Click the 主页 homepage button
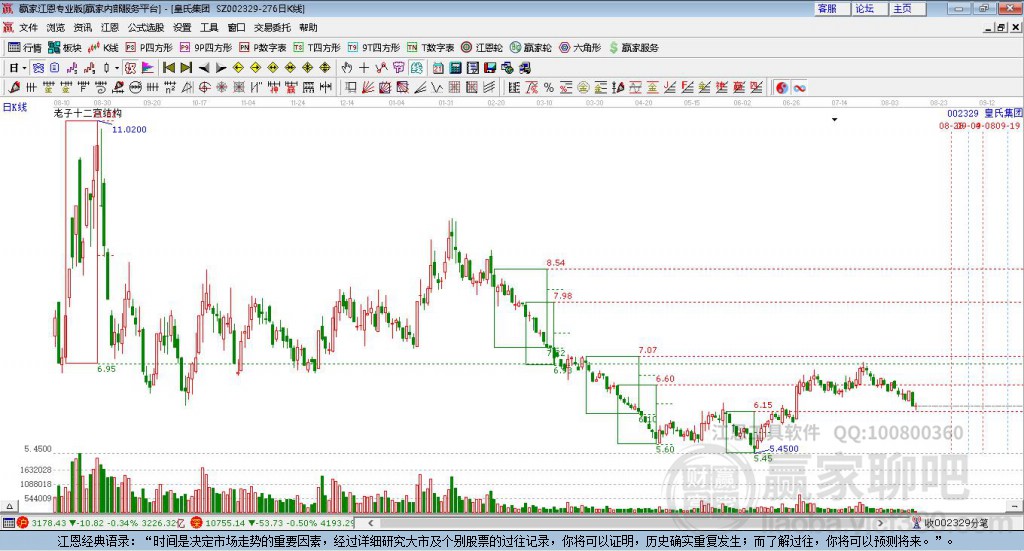Image resolution: width=1024 pixels, height=551 pixels. (x=908, y=8)
